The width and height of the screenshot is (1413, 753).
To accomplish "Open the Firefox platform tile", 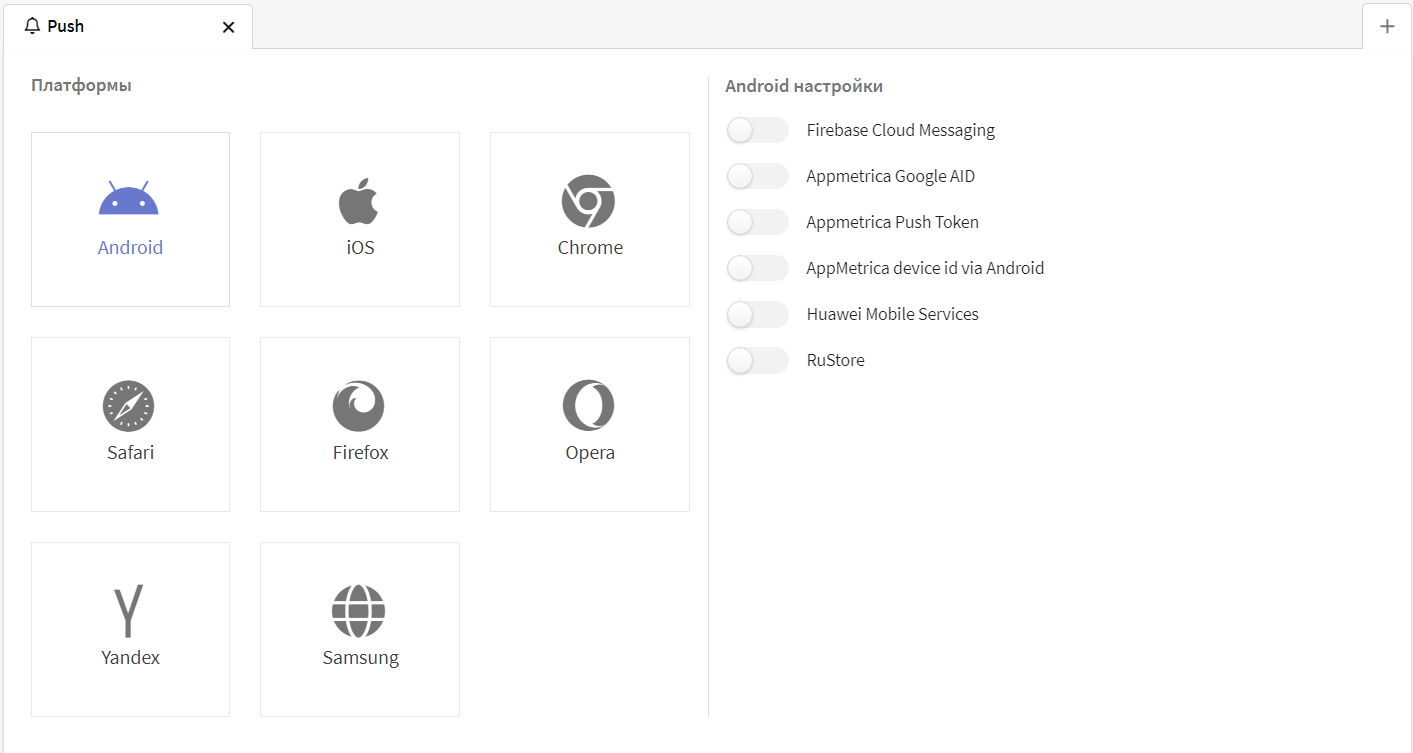I will [x=360, y=424].
